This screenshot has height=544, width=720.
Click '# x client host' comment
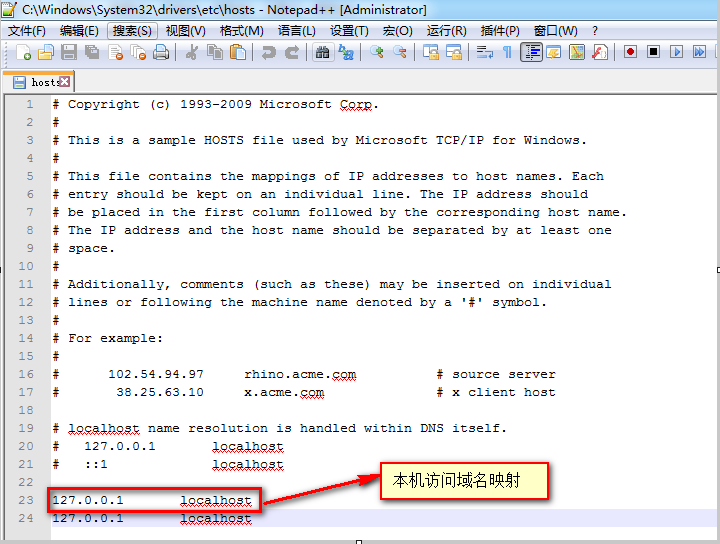point(496,393)
